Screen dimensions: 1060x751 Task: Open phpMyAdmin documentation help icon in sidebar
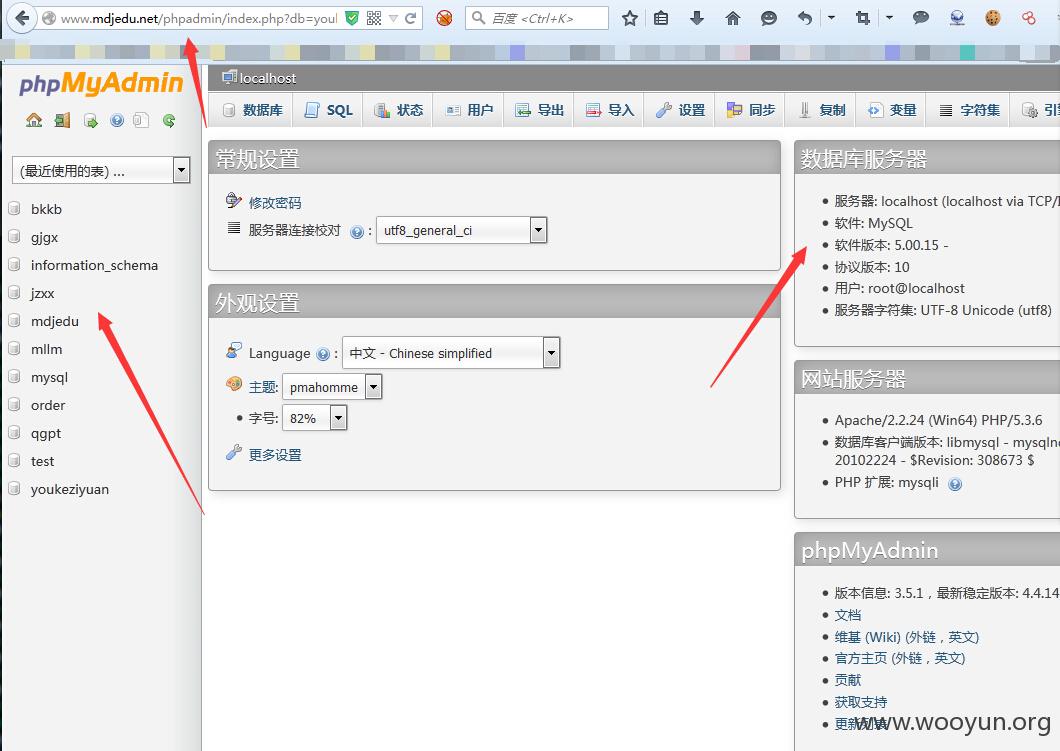point(117,120)
